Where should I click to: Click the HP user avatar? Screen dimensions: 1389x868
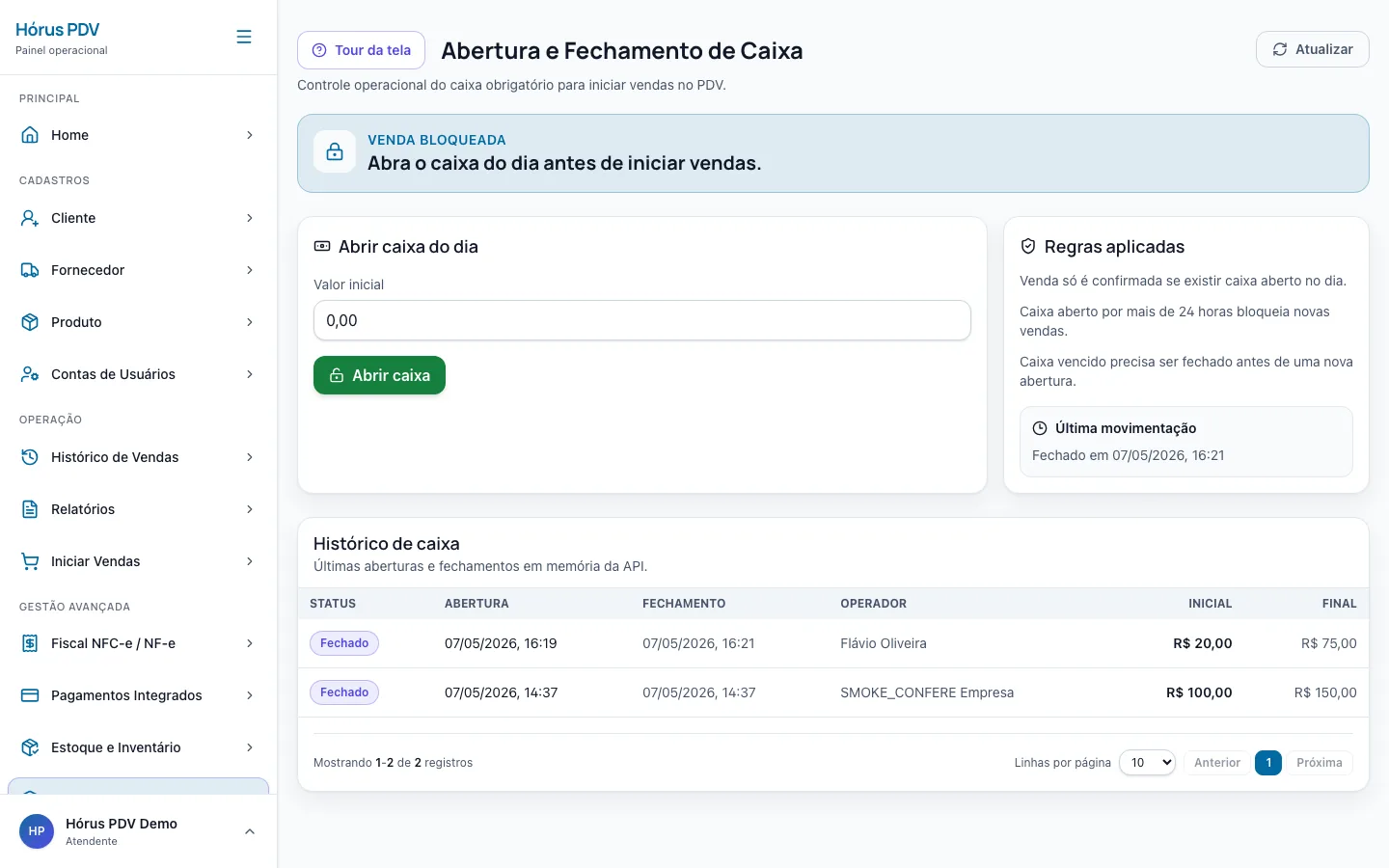[37, 831]
